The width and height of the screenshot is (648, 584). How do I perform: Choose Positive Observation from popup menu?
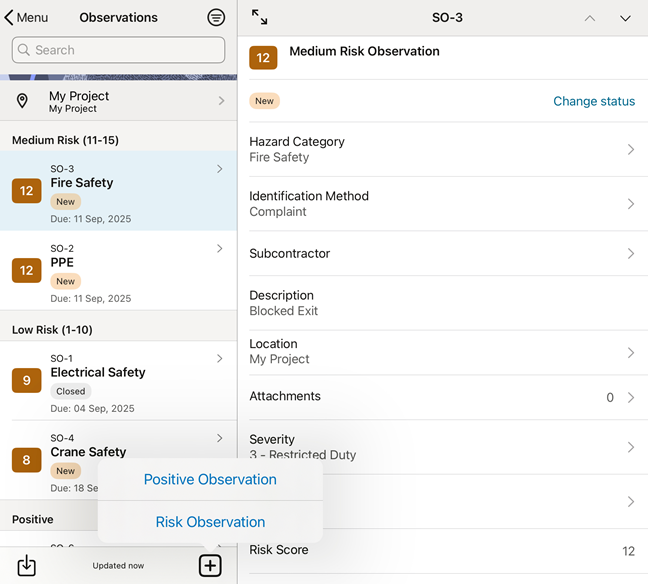click(210, 479)
